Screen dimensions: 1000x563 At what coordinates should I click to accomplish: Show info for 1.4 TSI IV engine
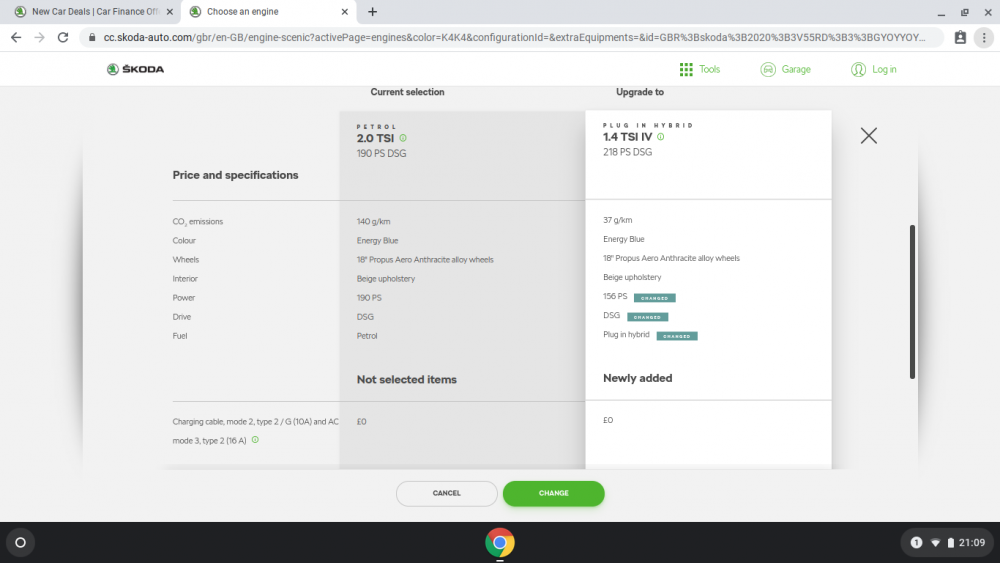pyautogui.click(x=661, y=136)
